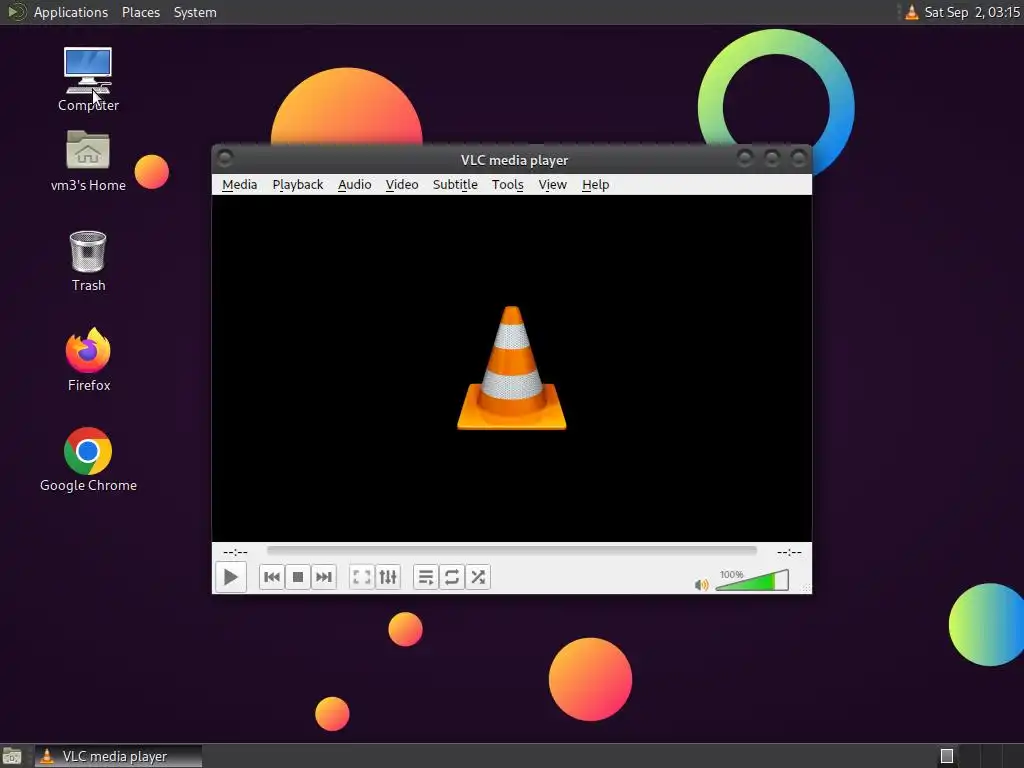Image resolution: width=1024 pixels, height=768 pixels.
Task: Toggle shuffle random playback
Action: [478, 577]
